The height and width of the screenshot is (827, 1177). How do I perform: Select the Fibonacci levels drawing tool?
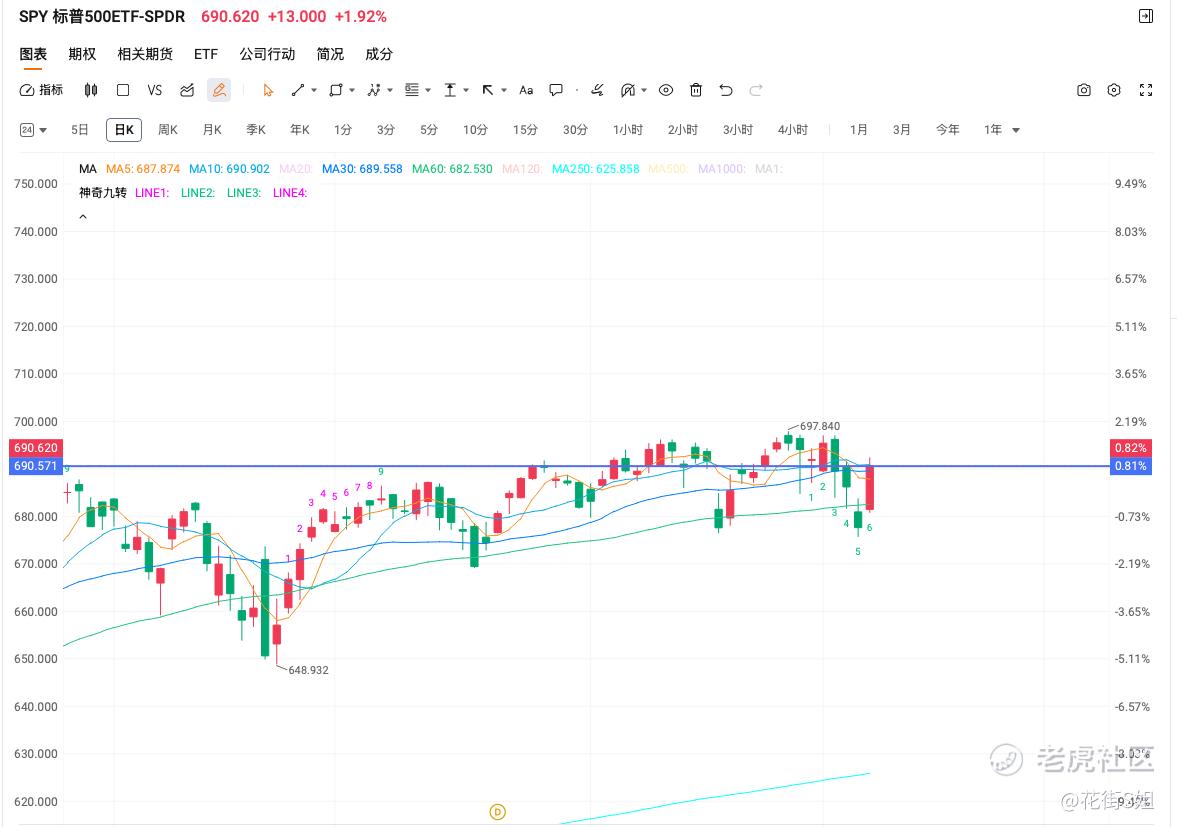[411, 90]
